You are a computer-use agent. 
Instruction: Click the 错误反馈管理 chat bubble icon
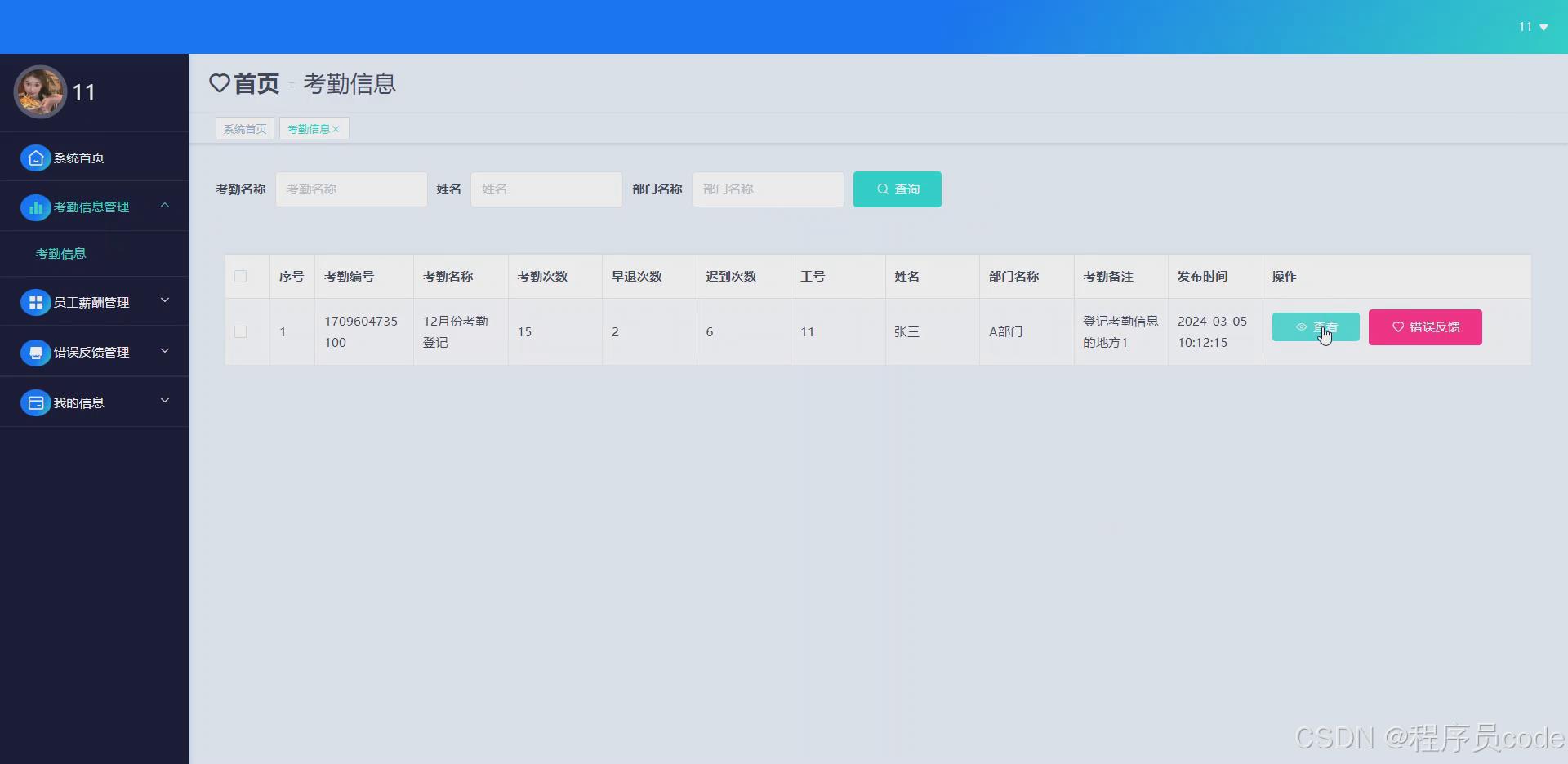point(36,353)
